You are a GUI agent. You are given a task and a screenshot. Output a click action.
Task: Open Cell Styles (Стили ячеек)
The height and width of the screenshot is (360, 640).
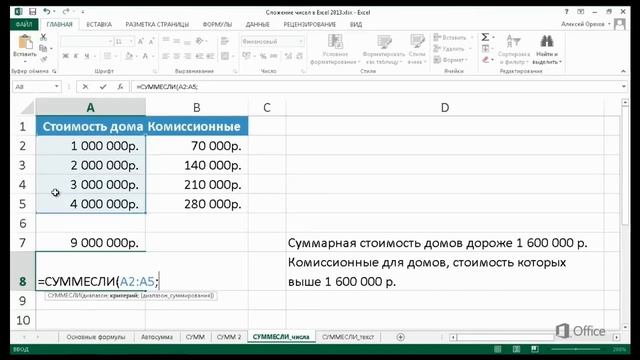click(x=417, y=49)
